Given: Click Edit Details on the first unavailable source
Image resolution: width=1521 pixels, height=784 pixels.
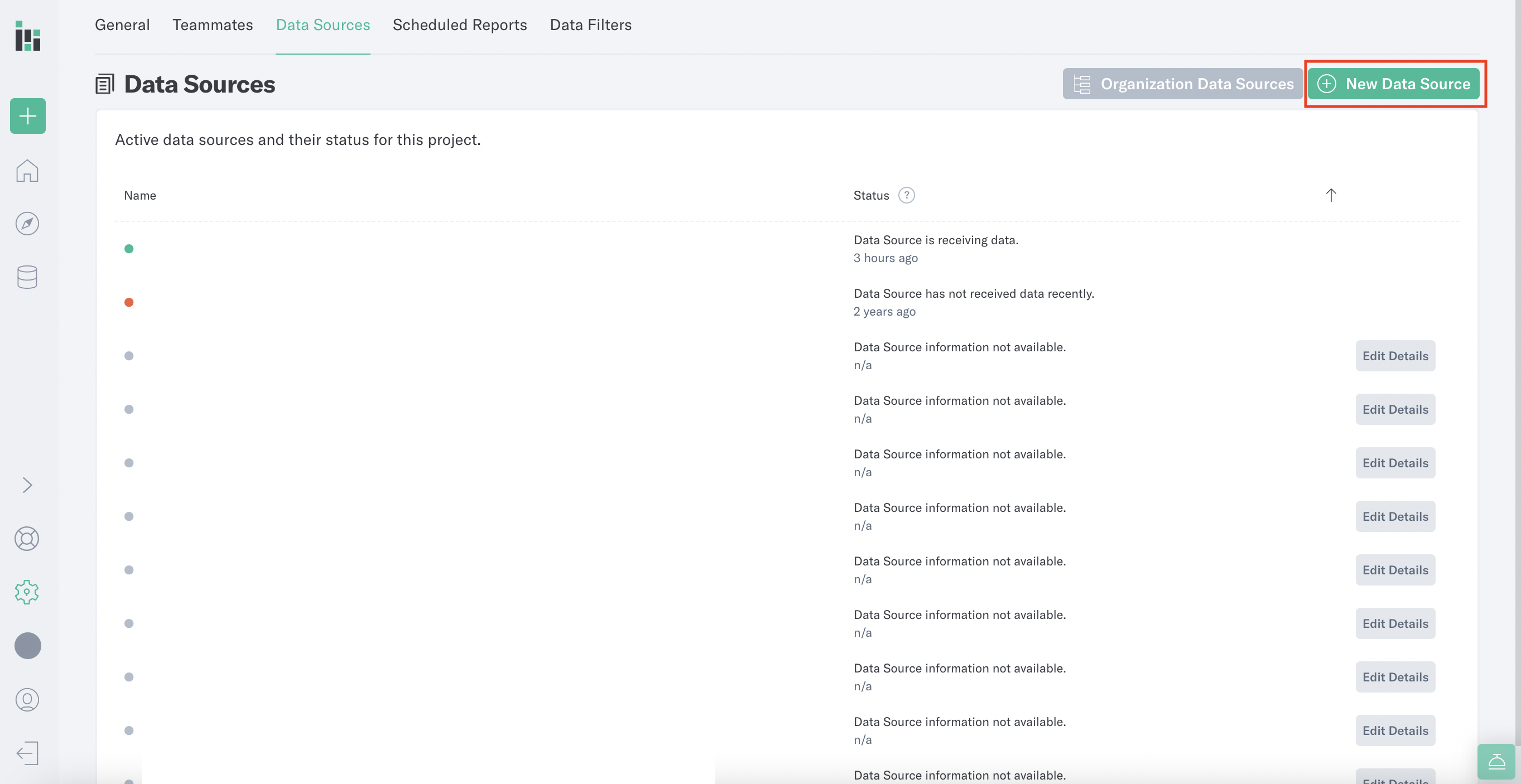Looking at the screenshot, I should (1395, 356).
